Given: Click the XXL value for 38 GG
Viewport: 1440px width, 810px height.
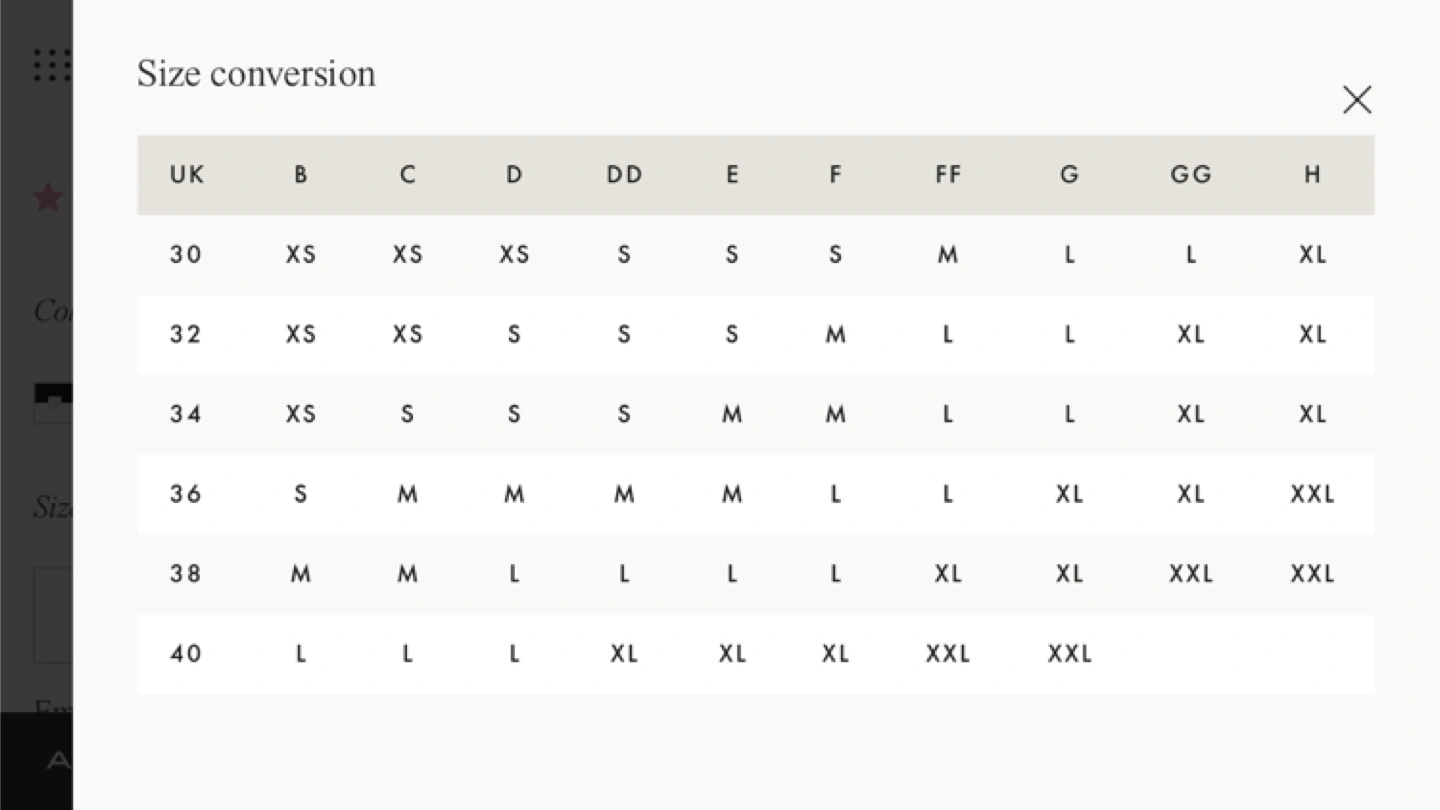Looking at the screenshot, I should point(1190,574).
